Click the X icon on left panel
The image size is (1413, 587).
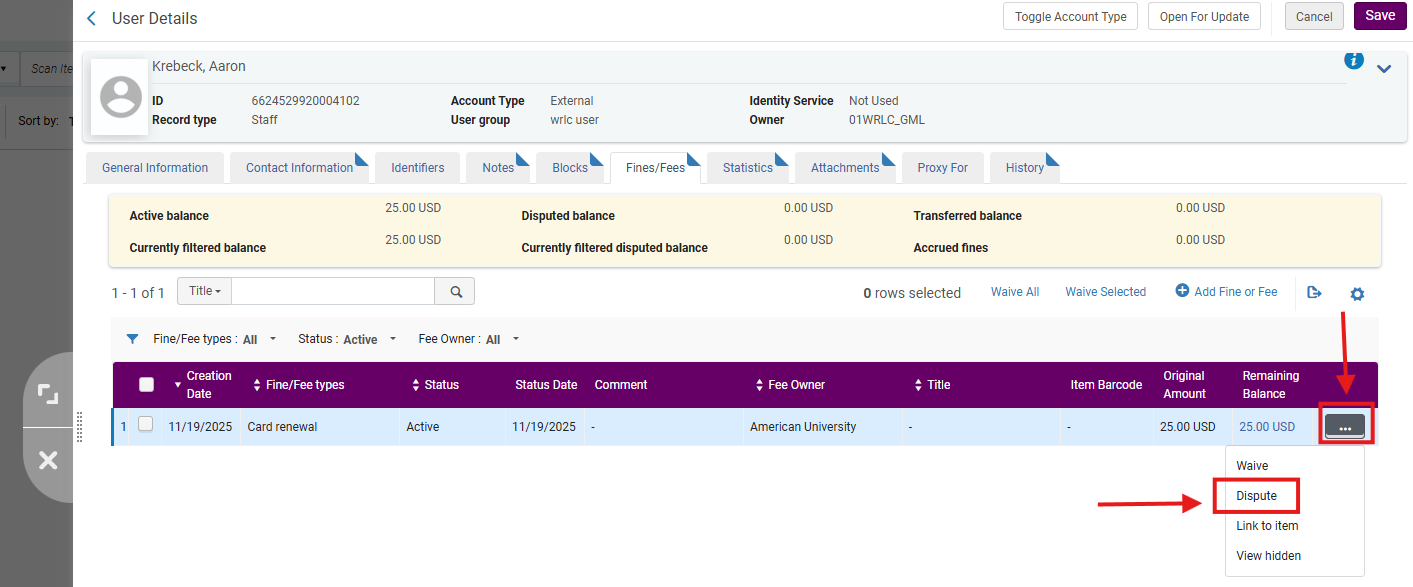point(48,460)
